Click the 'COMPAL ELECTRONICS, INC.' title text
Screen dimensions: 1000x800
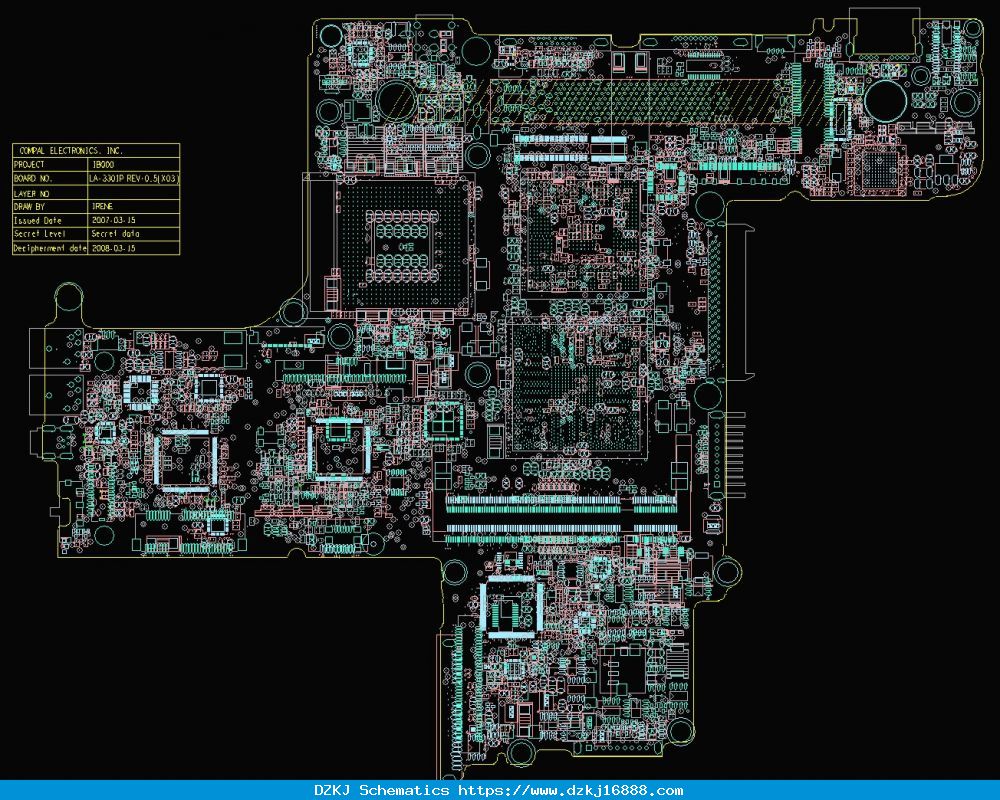(x=71, y=151)
